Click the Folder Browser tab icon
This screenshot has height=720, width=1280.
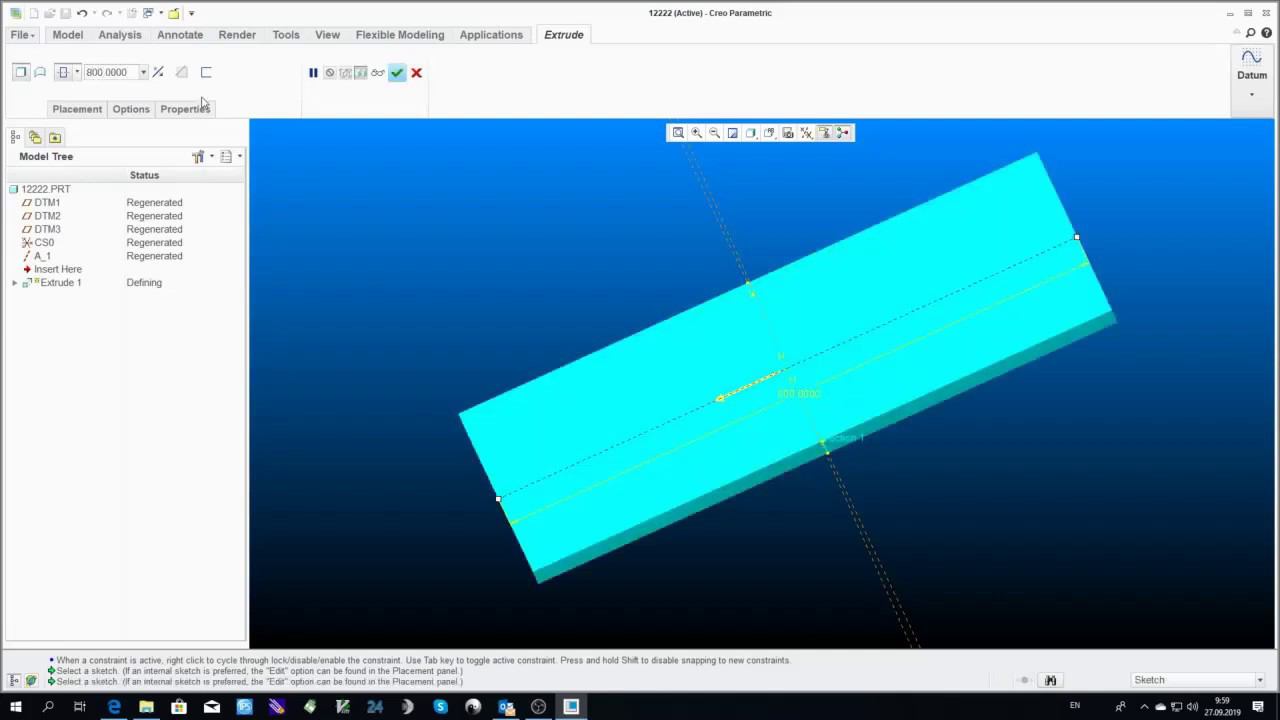pos(35,137)
